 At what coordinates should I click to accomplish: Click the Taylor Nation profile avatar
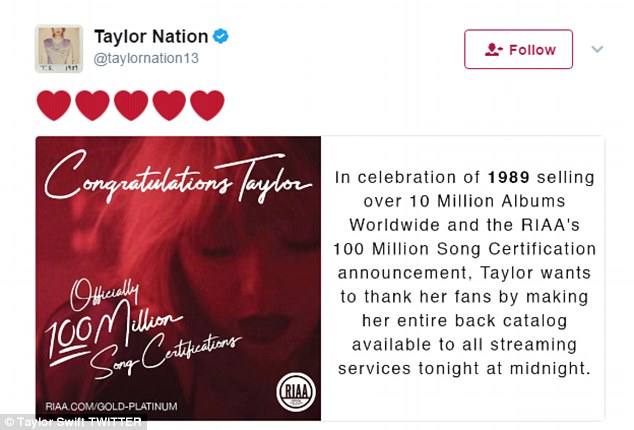59,49
